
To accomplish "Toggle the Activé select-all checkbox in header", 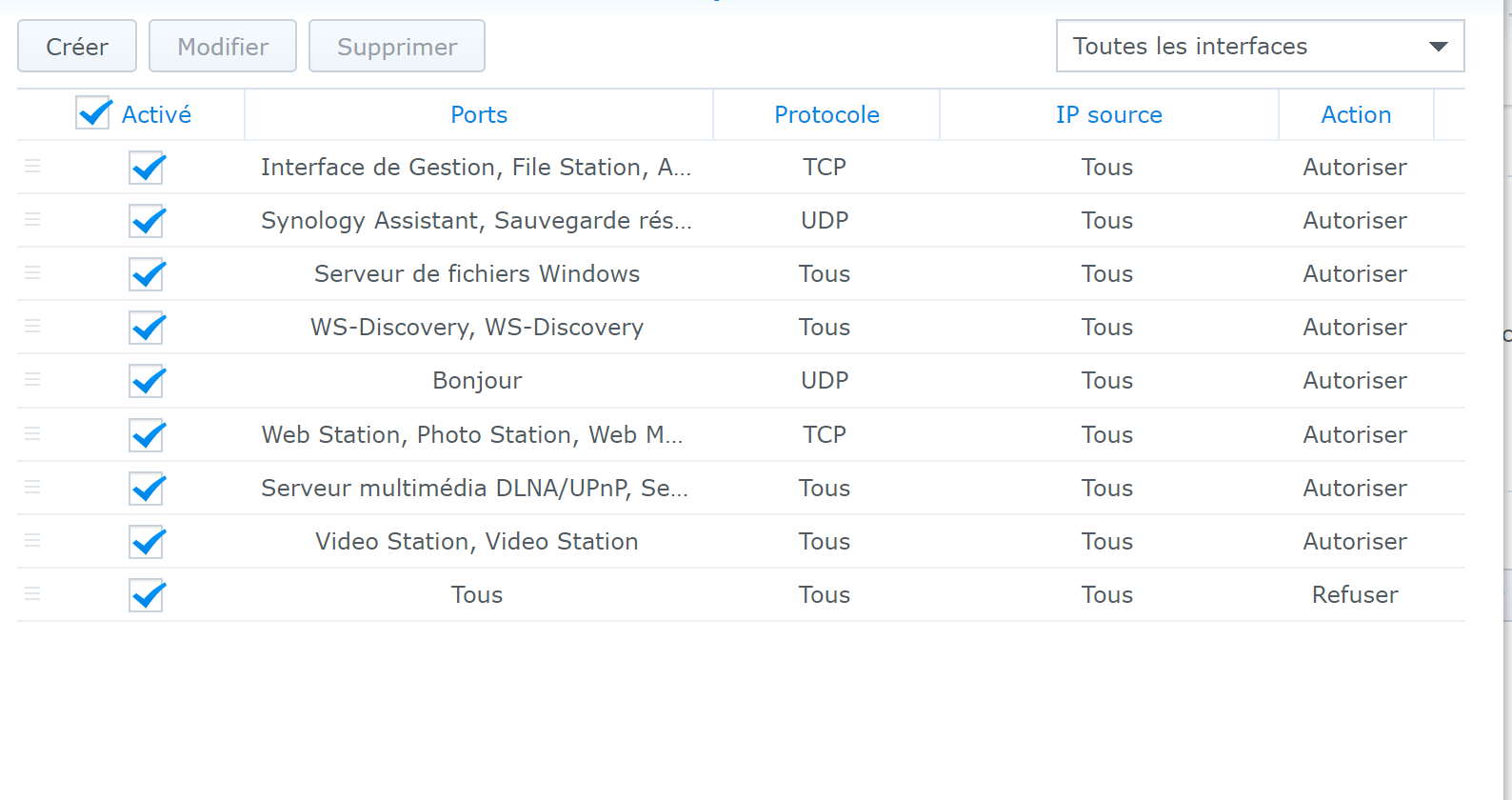I will pyautogui.click(x=93, y=113).
